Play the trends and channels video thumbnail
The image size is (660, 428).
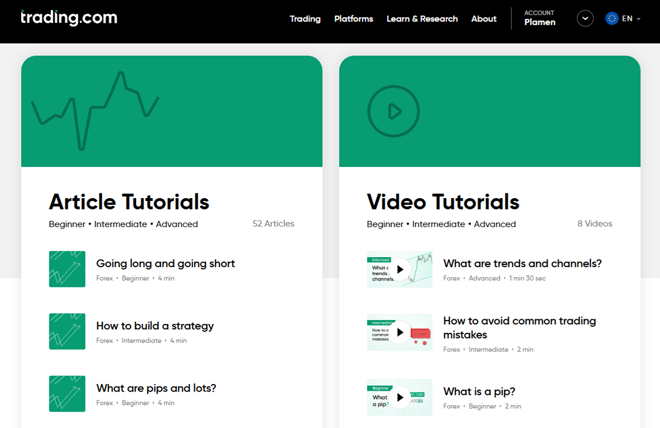click(399, 269)
